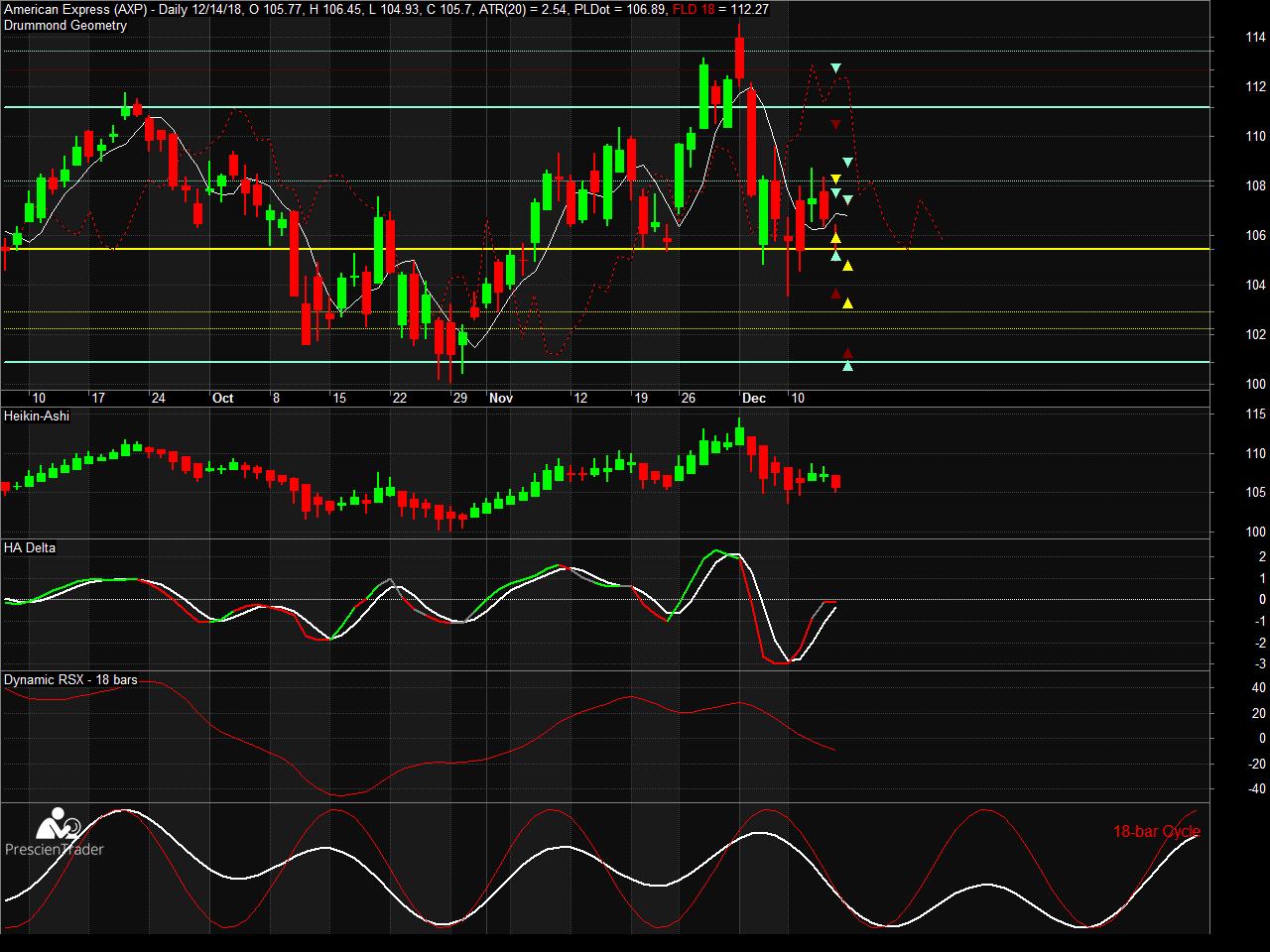Click the 114 value on the price axis
Viewport: 1270px width, 952px height.
point(1256,37)
